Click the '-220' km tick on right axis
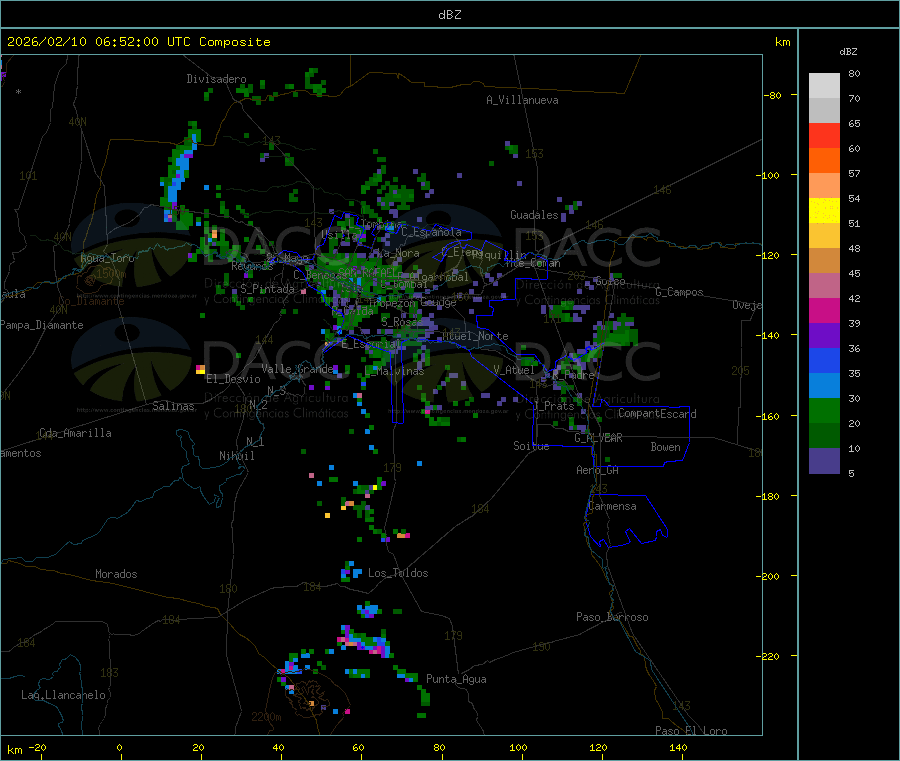 (770, 657)
